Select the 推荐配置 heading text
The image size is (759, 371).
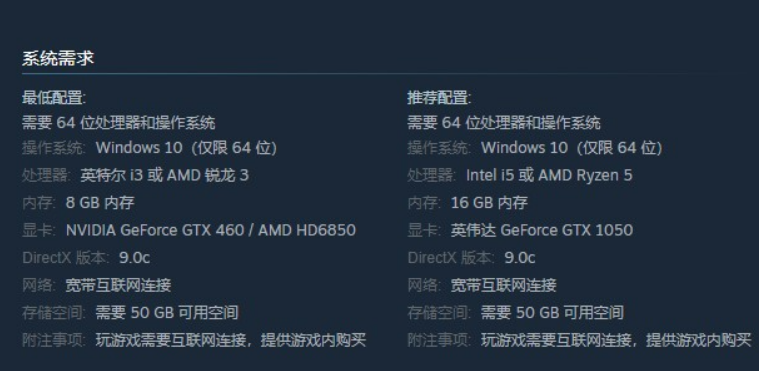click(439, 98)
